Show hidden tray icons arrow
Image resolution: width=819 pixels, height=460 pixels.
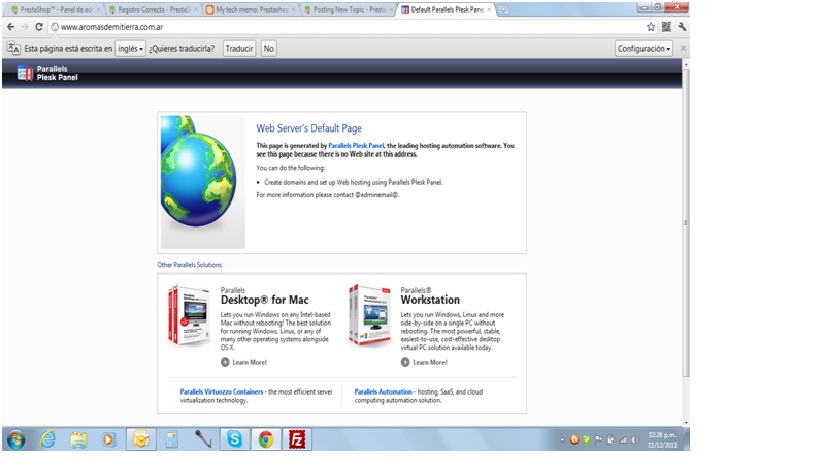coord(562,440)
